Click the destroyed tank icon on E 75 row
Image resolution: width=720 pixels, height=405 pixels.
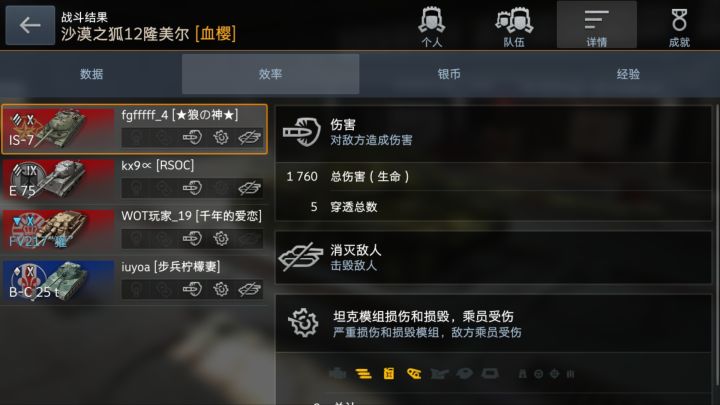click(249, 188)
